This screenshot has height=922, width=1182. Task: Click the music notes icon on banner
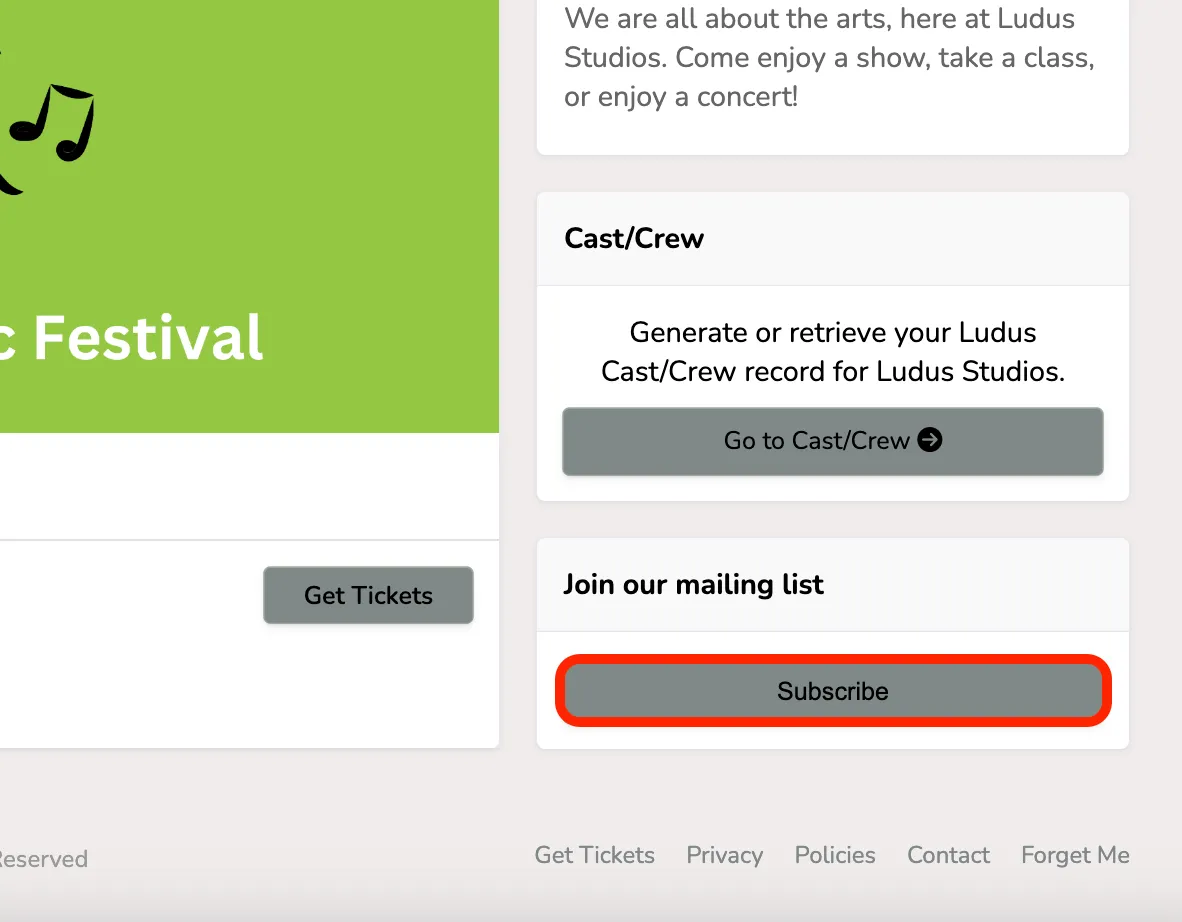click(x=52, y=122)
